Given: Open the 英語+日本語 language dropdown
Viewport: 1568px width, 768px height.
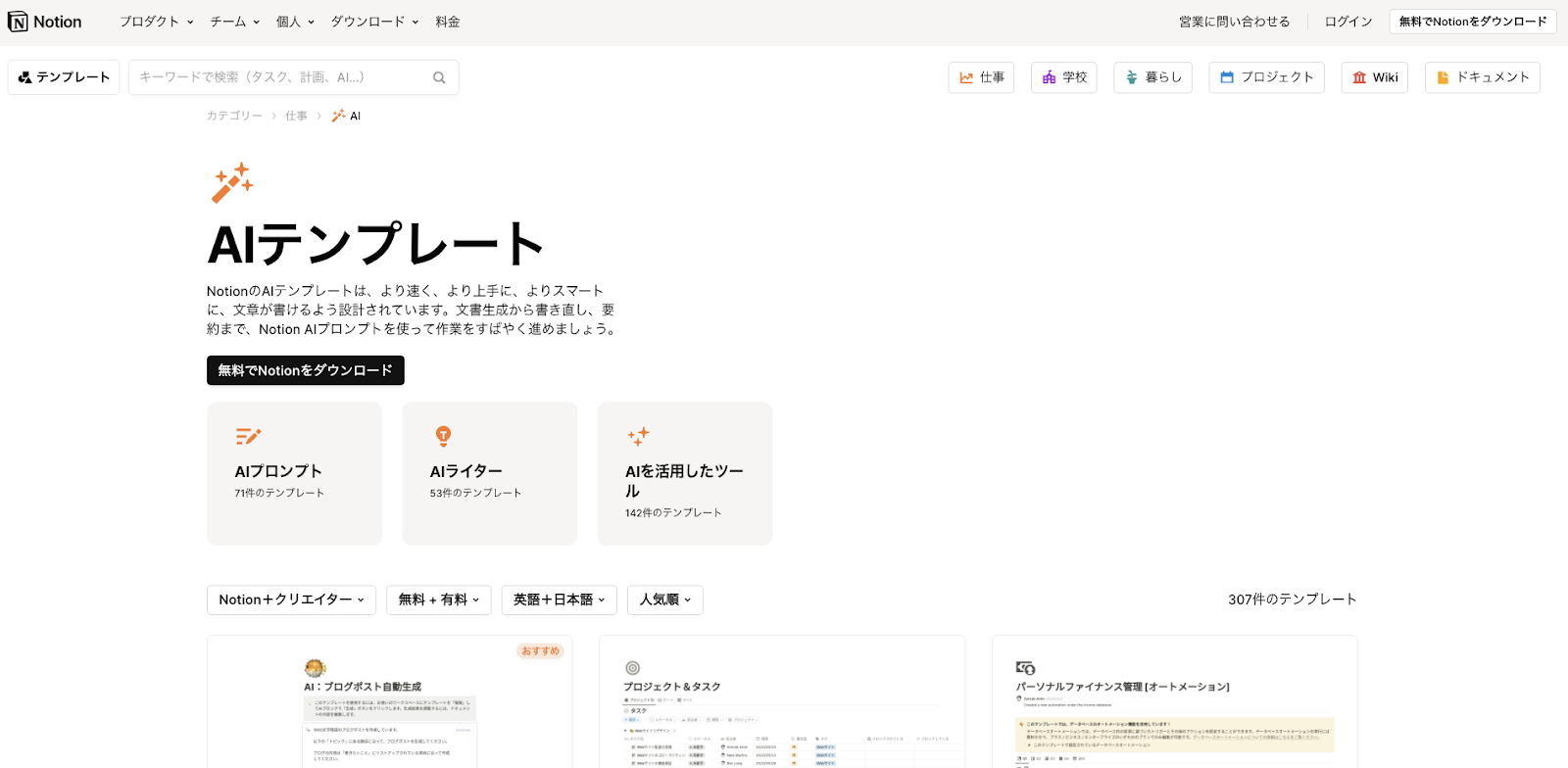Looking at the screenshot, I should [x=559, y=600].
